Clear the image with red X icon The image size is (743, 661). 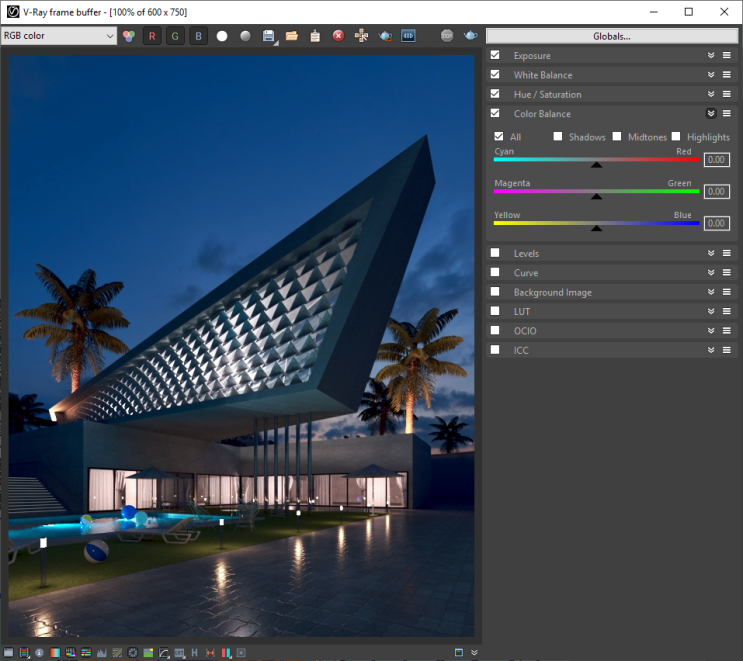[338, 36]
